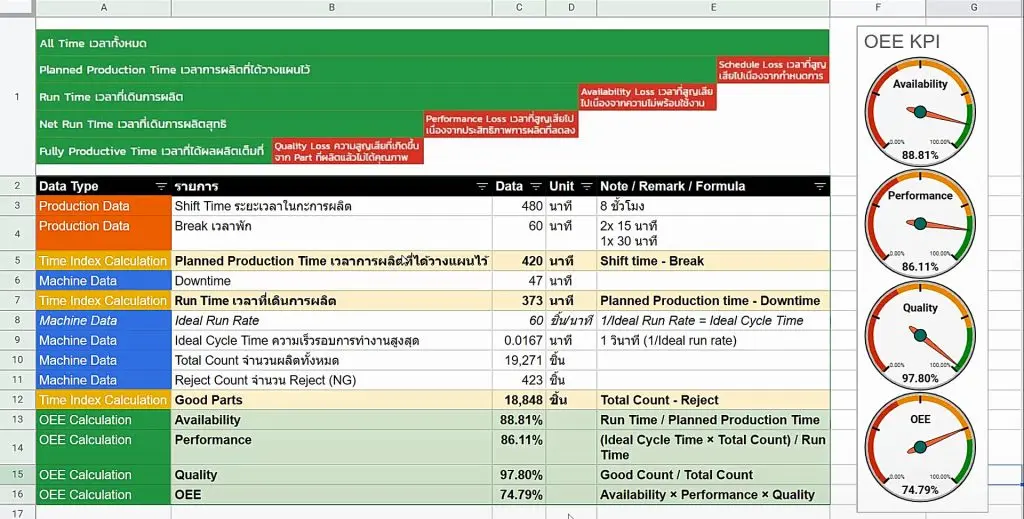Click the Performance Loss red box
This screenshot has height=519, width=1024.
(x=500, y=124)
